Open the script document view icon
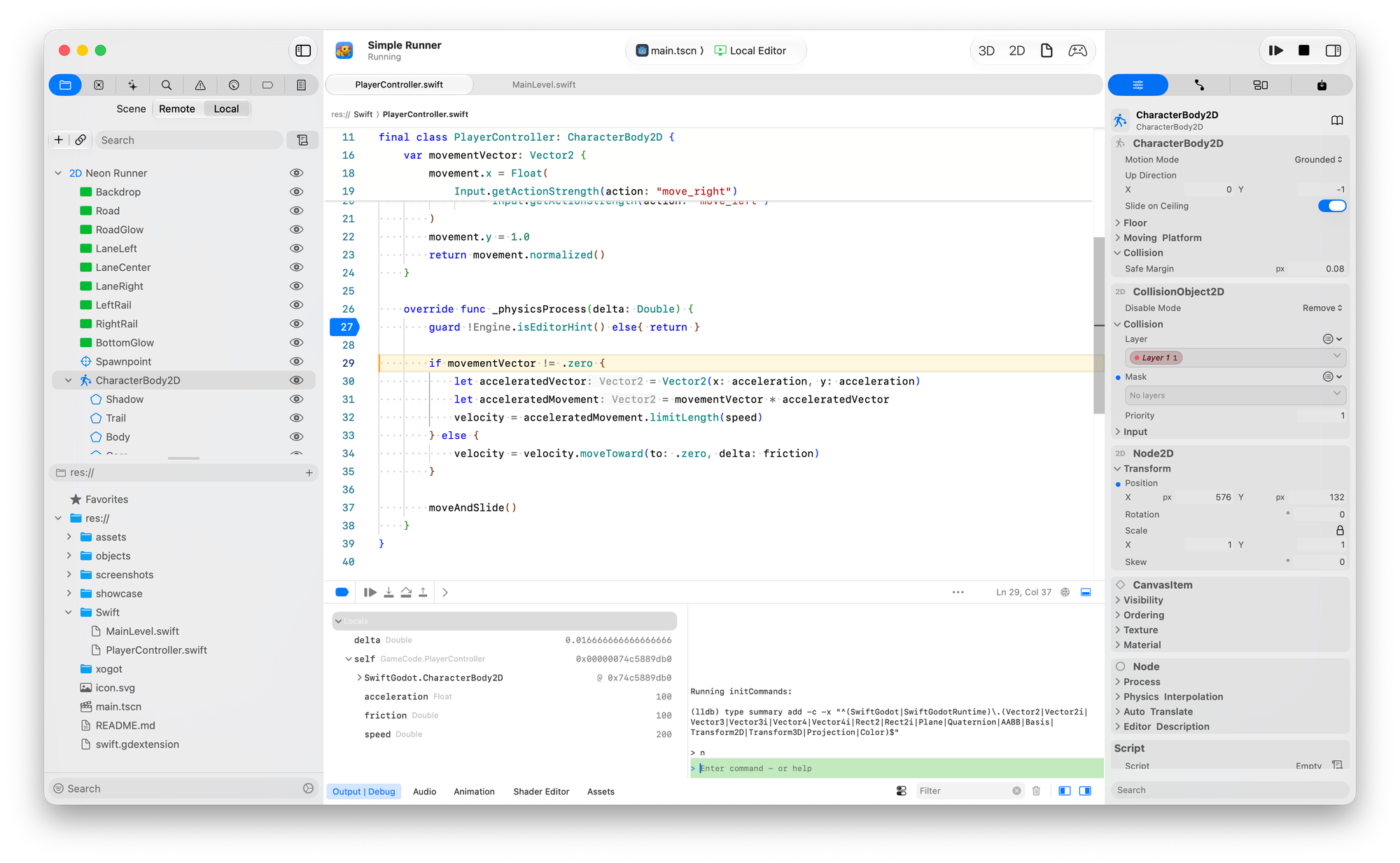Screen dimensions: 1400x863 click(1046, 50)
